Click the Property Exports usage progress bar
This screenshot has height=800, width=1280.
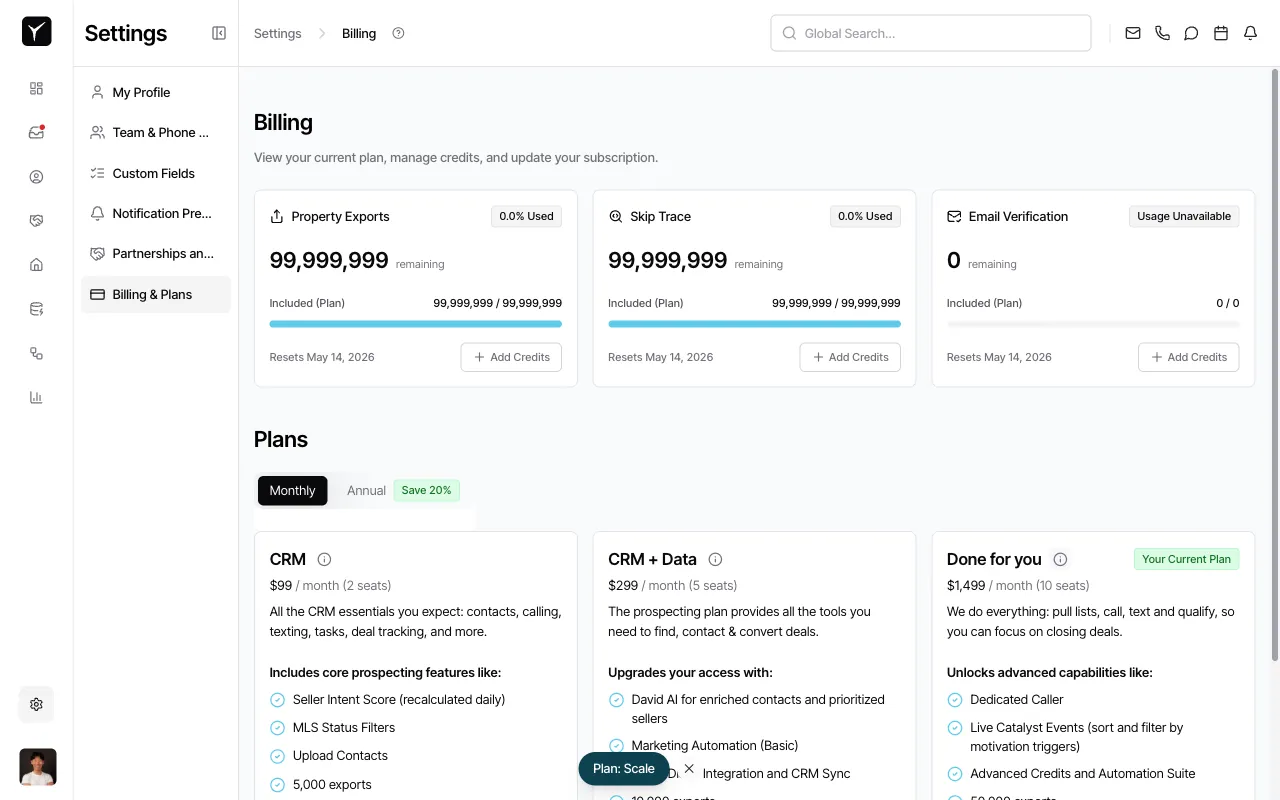coord(415,323)
